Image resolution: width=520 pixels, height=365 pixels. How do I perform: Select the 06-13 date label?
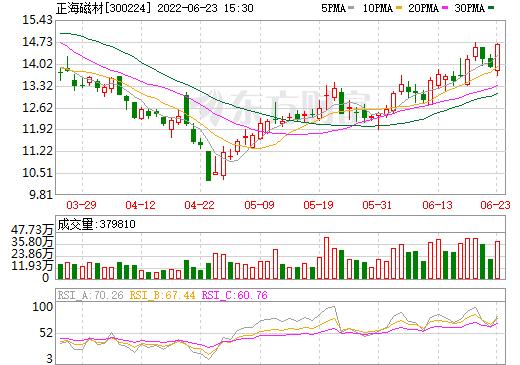[437, 205]
